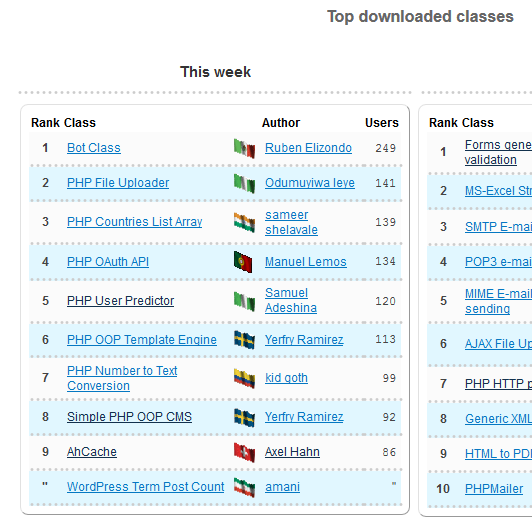Click the Colombia flag next to kid goth

[244, 379]
